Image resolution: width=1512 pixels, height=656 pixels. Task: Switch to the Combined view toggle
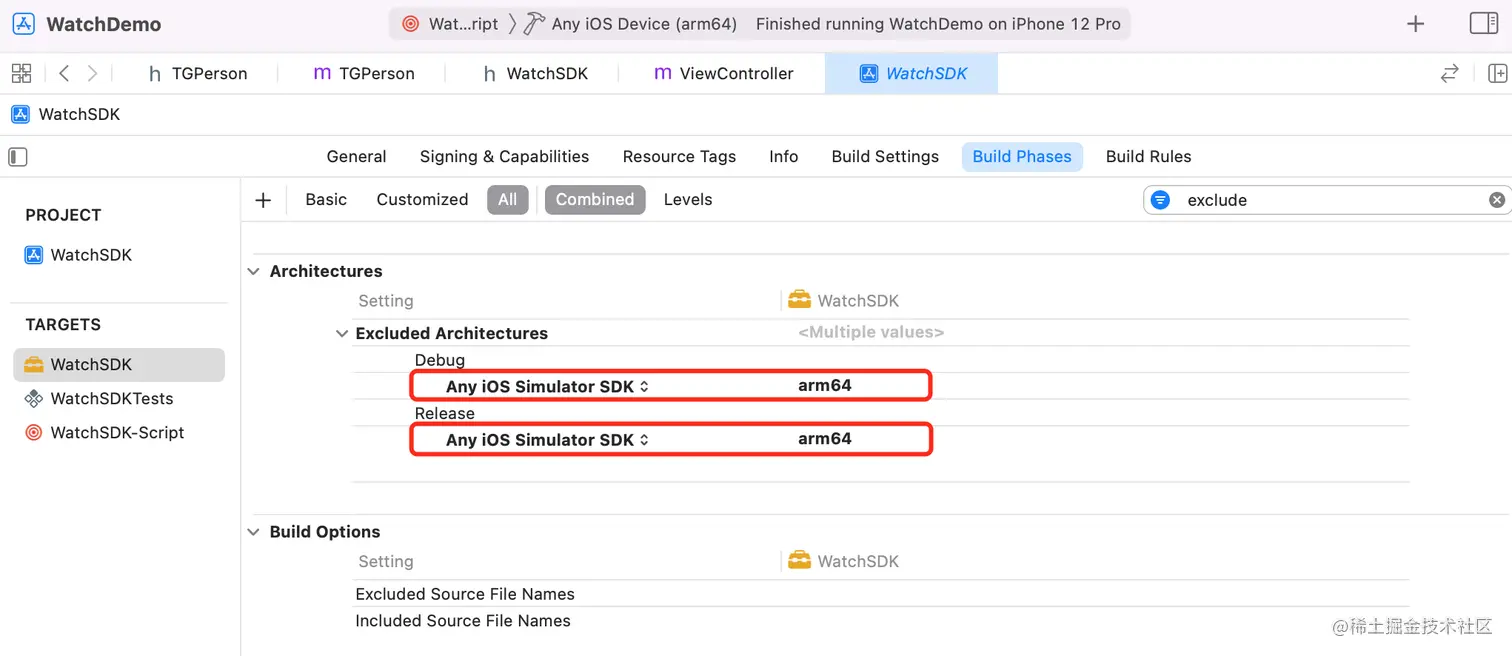point(594,200)
